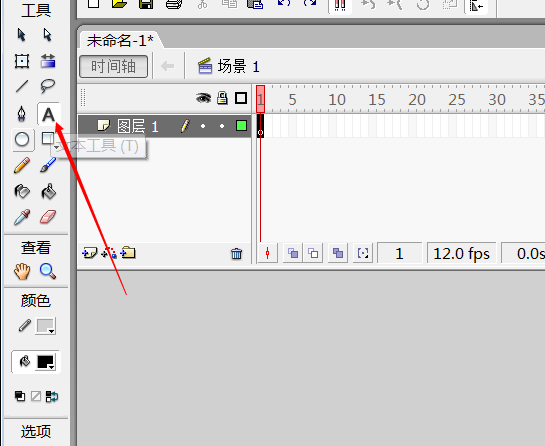
Task: Paste using the clipboard toolbar icon
Action: click(255, 4)
